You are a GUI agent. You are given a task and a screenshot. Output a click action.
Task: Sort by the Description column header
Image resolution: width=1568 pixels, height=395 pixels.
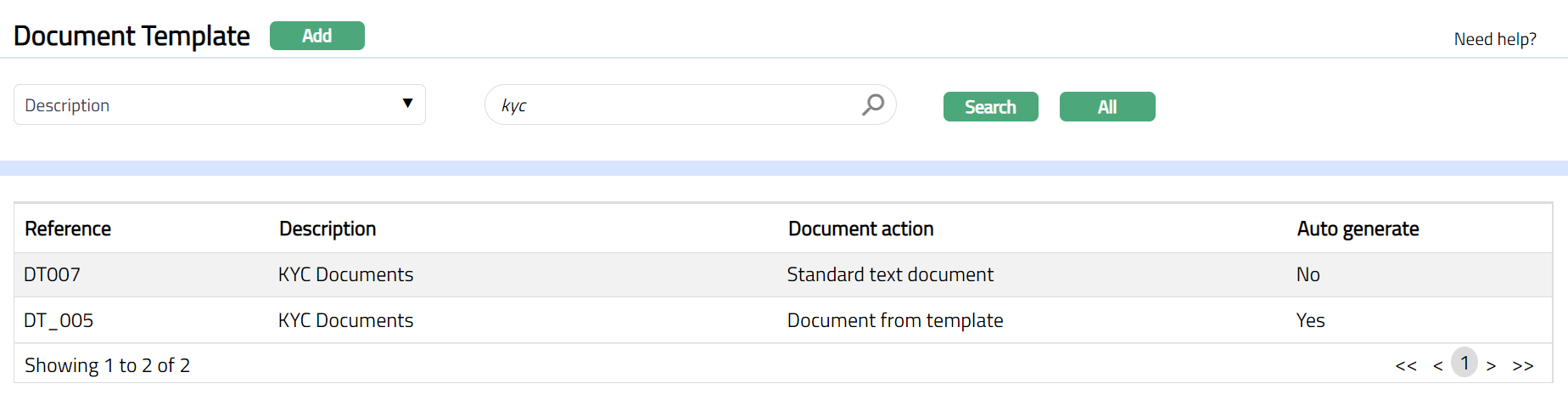pyautogui.click(x=328, y=229)
